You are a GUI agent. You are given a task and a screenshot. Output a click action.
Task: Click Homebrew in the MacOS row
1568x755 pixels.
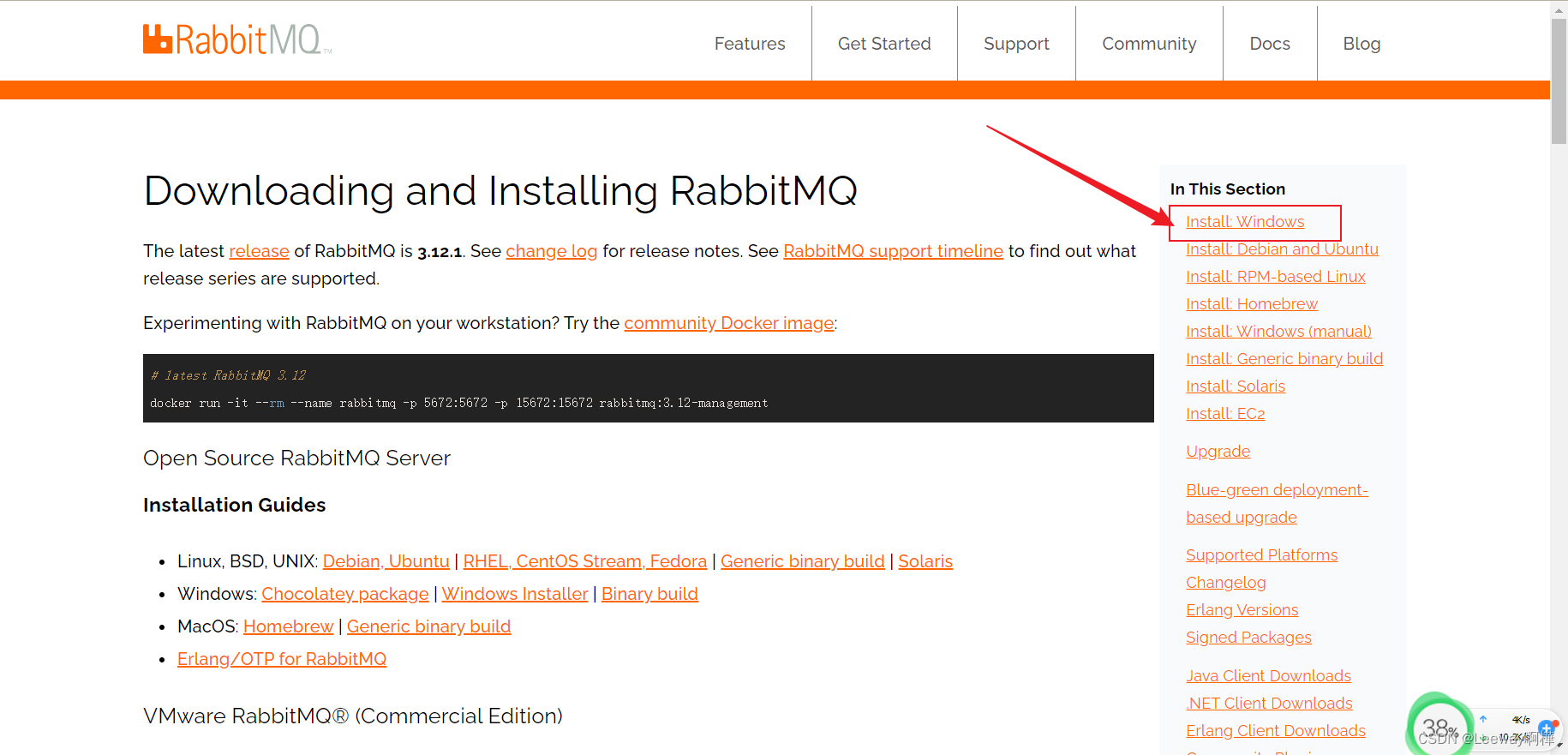pos(289,626)
